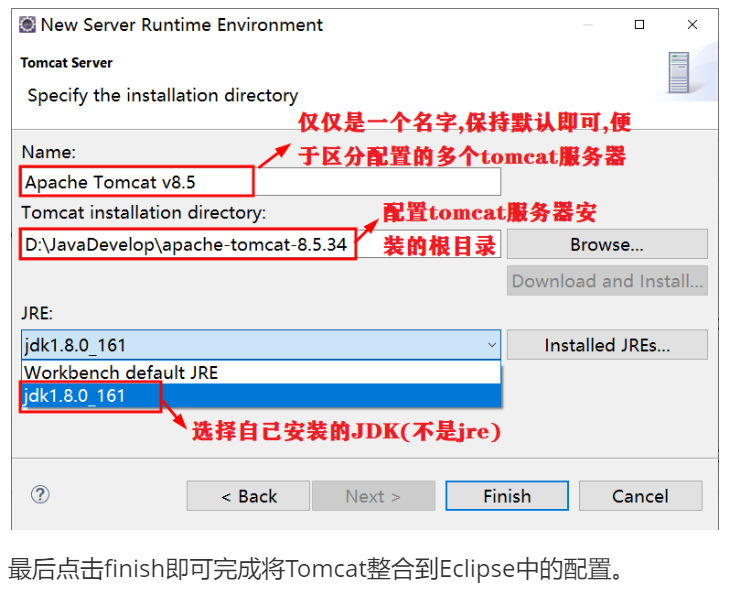This screenshot has height=602, width=737.
Task: Click 'Specify the installation directory' text
Action: click(x=163, y=96)
